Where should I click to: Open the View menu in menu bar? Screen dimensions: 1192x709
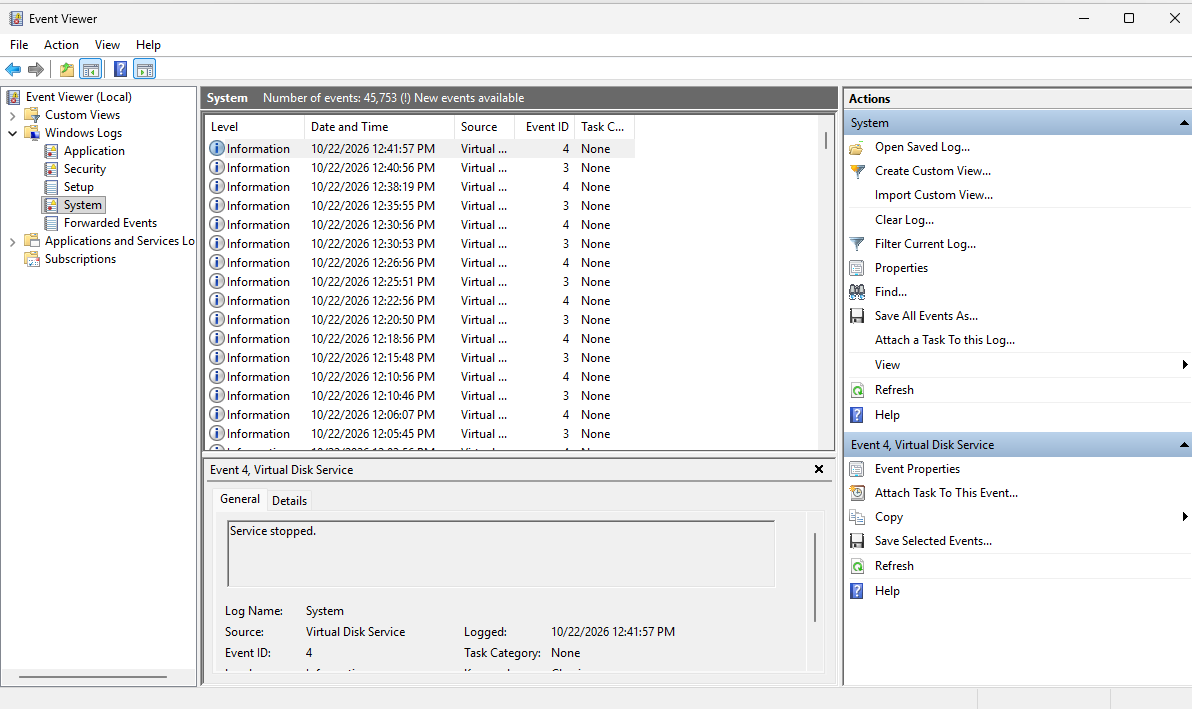click(107, 45)
